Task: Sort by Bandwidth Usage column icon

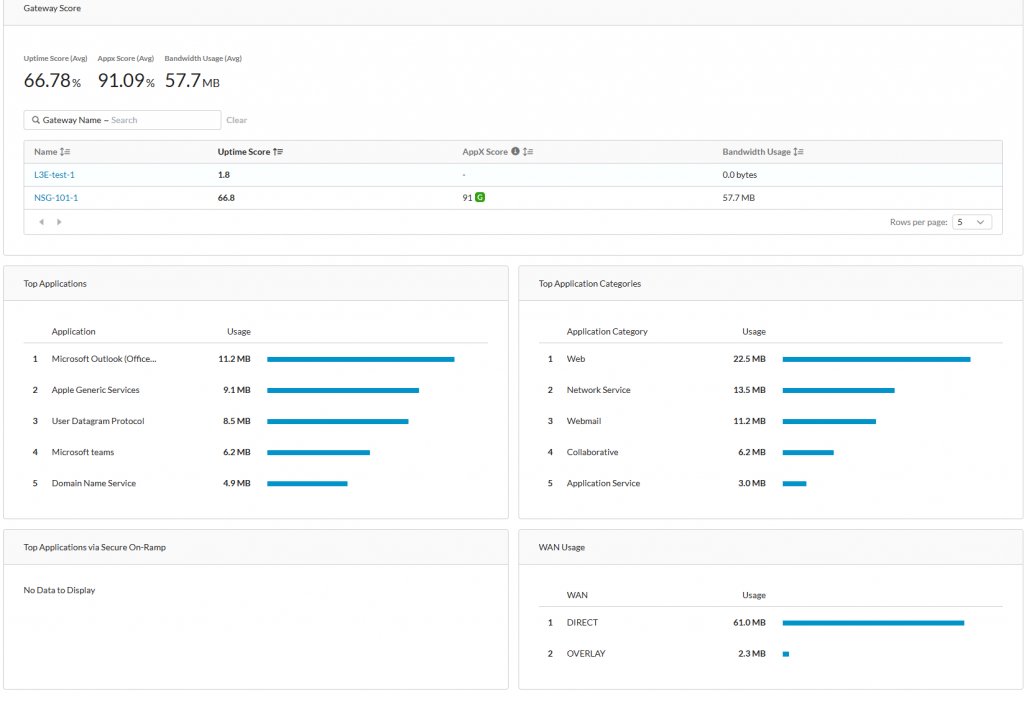Action: (799, 152)
